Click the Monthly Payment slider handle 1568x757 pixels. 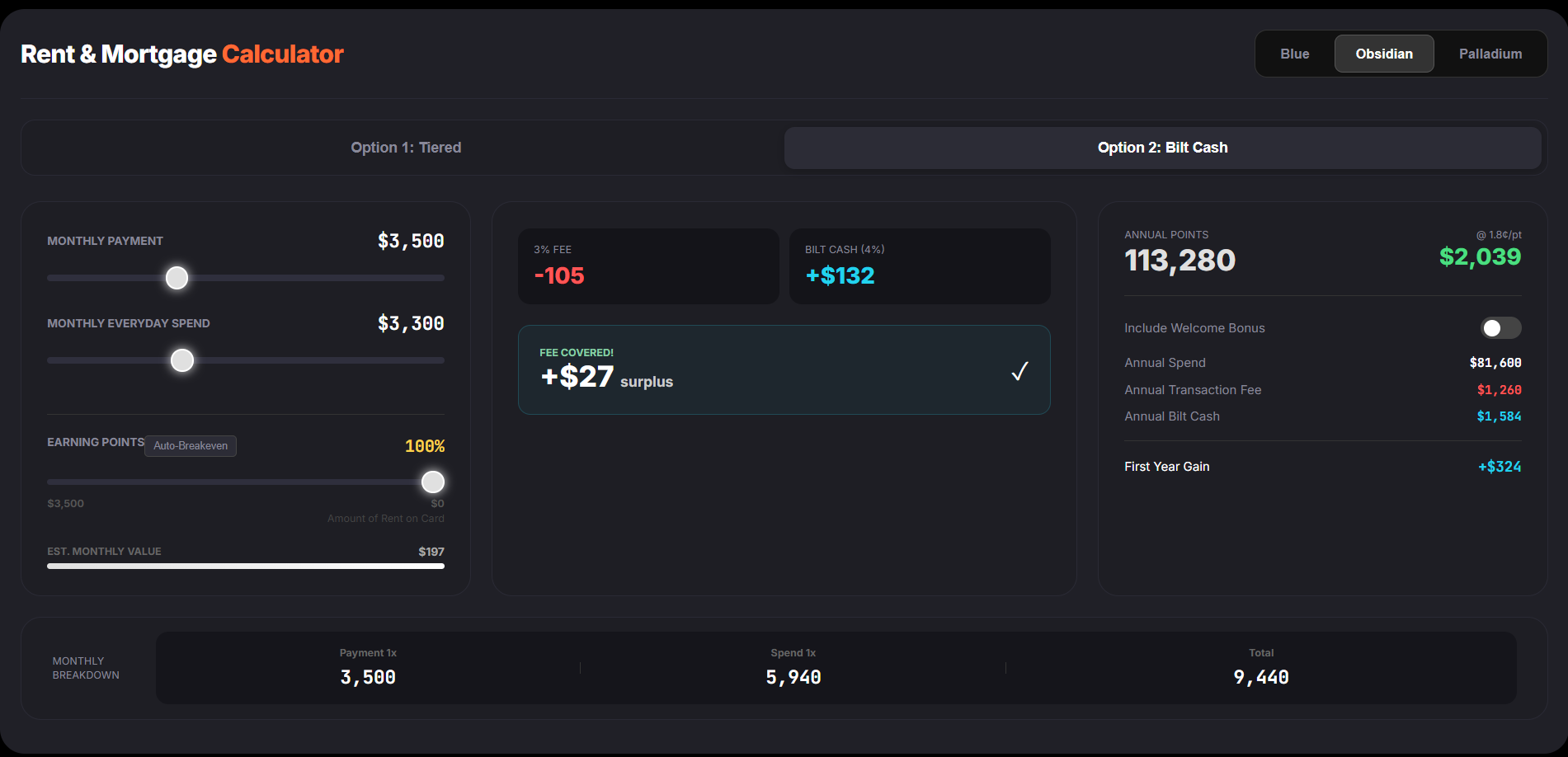[x=177, y=278]
